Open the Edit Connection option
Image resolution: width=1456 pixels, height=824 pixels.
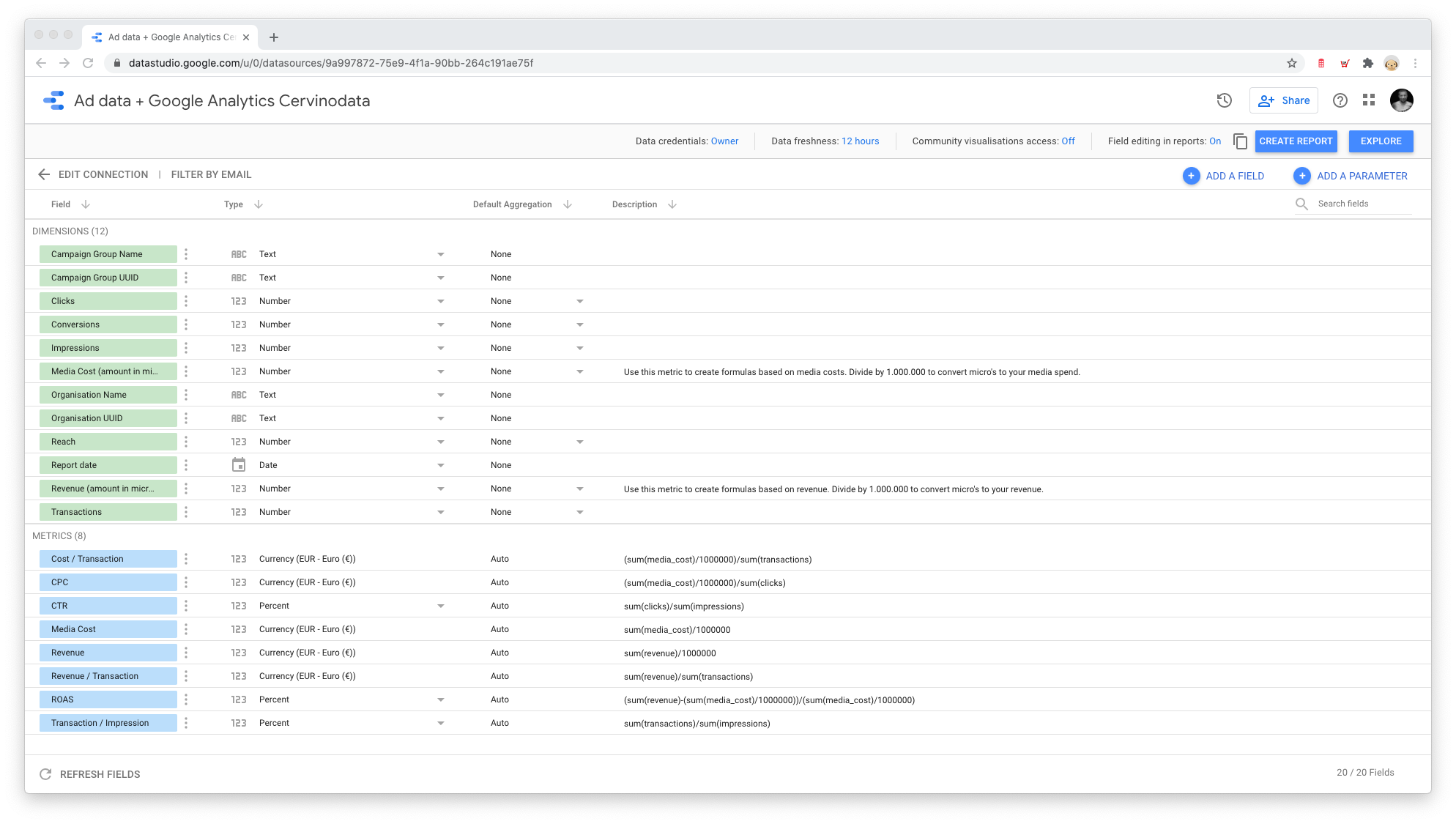[103, 174]
